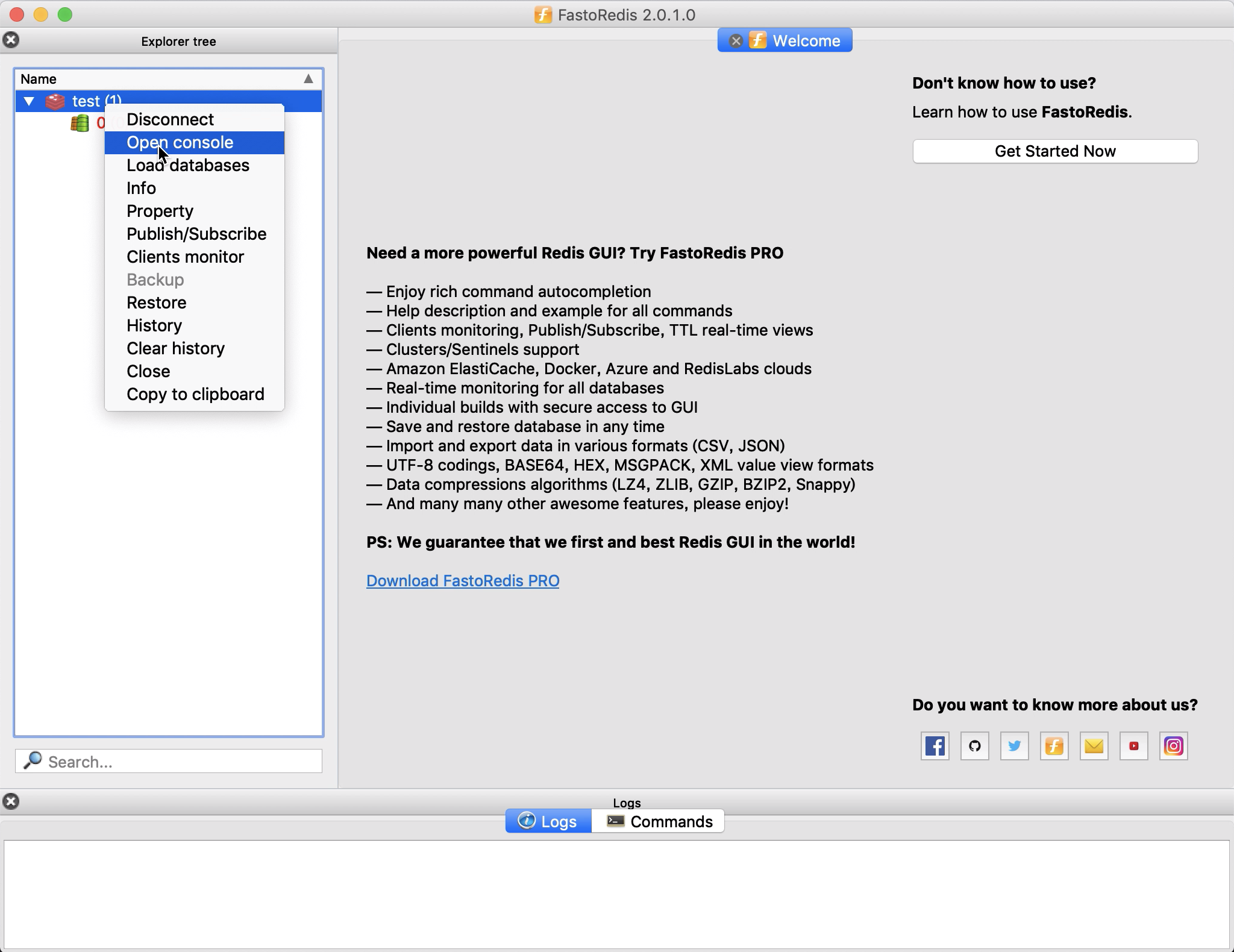
Task: Choose Clear history
Action: [194, 348]
